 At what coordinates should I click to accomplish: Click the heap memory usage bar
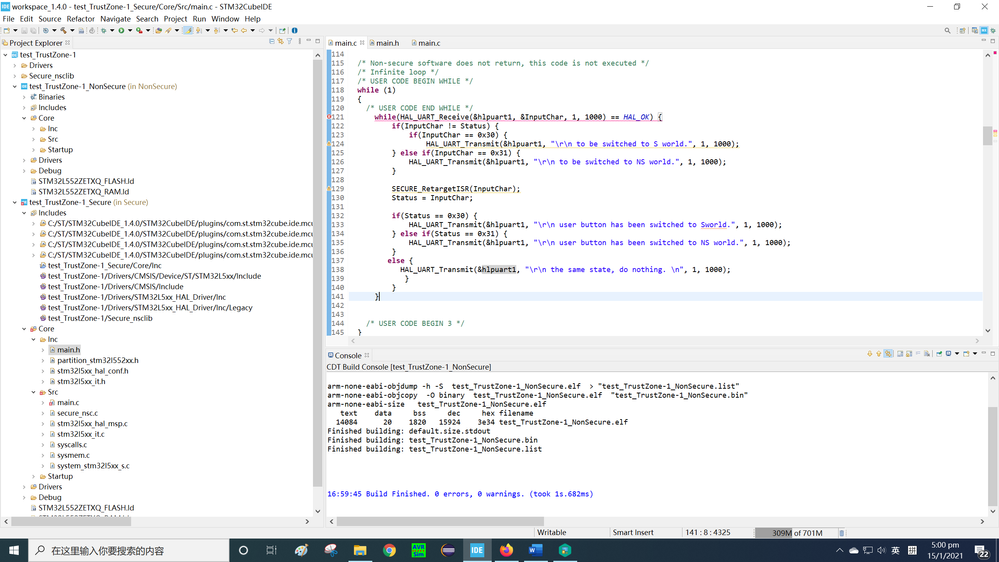click(x=794, y=533)
